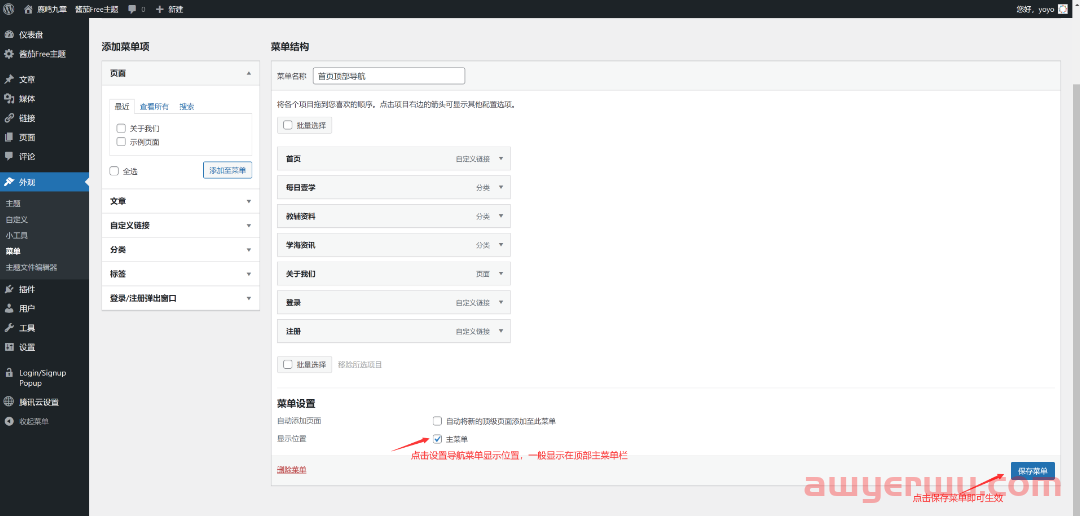Image resolution: width=1080 pixels, height=516 pixels.
Task: Click the 收起菜单 collapse arrow icon
Action: (9, 421)
